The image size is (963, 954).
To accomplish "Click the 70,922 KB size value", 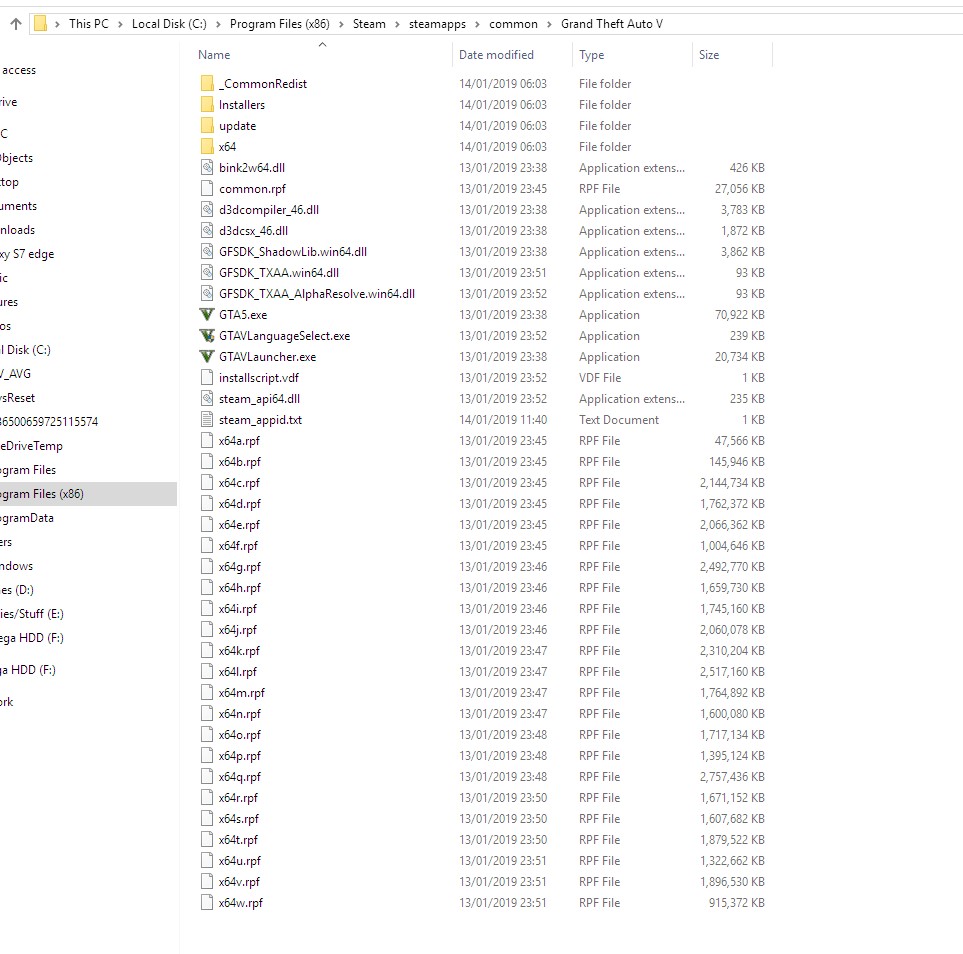I will tap(739, 315).
